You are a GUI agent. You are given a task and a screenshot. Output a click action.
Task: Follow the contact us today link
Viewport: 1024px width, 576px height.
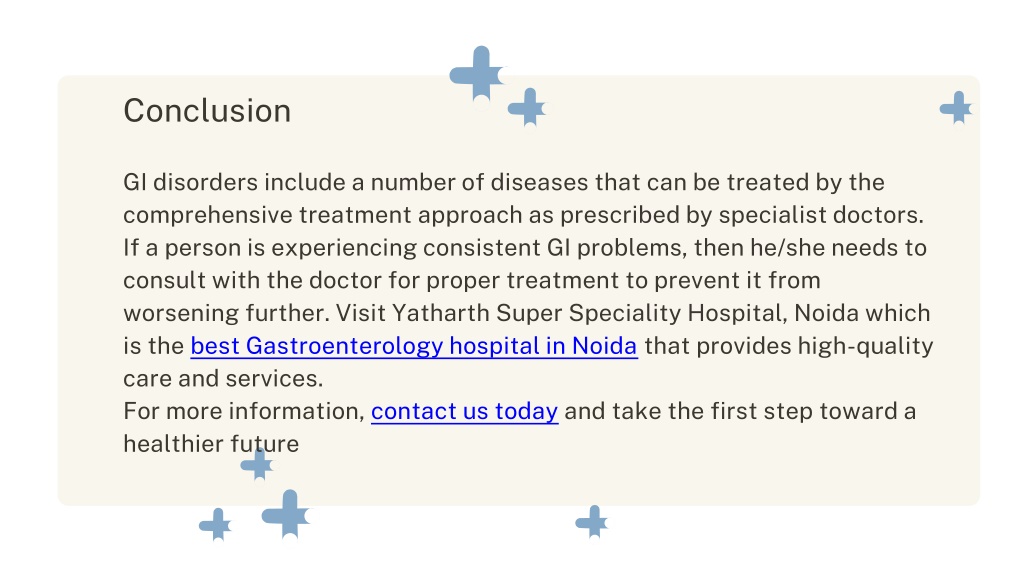pos(464,411)
